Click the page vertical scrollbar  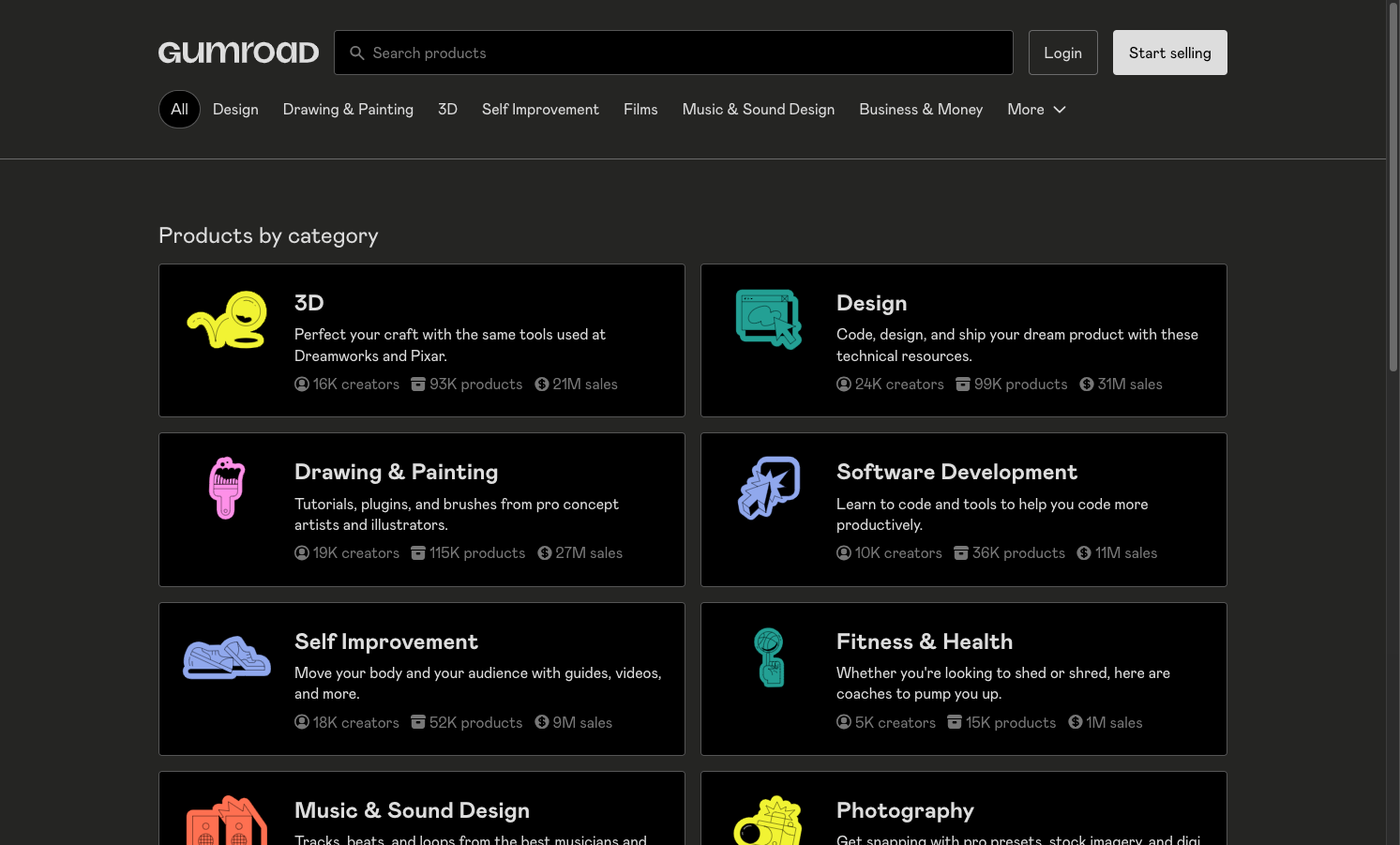tap(1393, 188)
